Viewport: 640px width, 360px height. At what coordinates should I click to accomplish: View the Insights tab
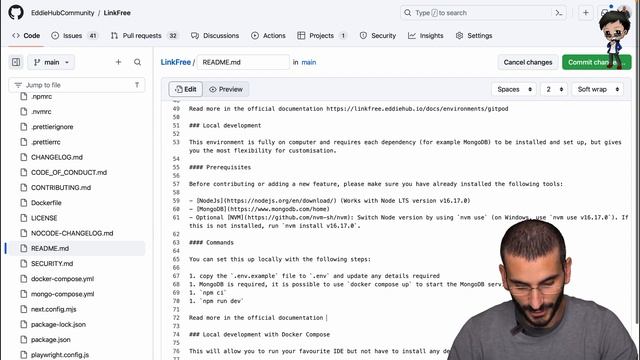tap(426, 36)
